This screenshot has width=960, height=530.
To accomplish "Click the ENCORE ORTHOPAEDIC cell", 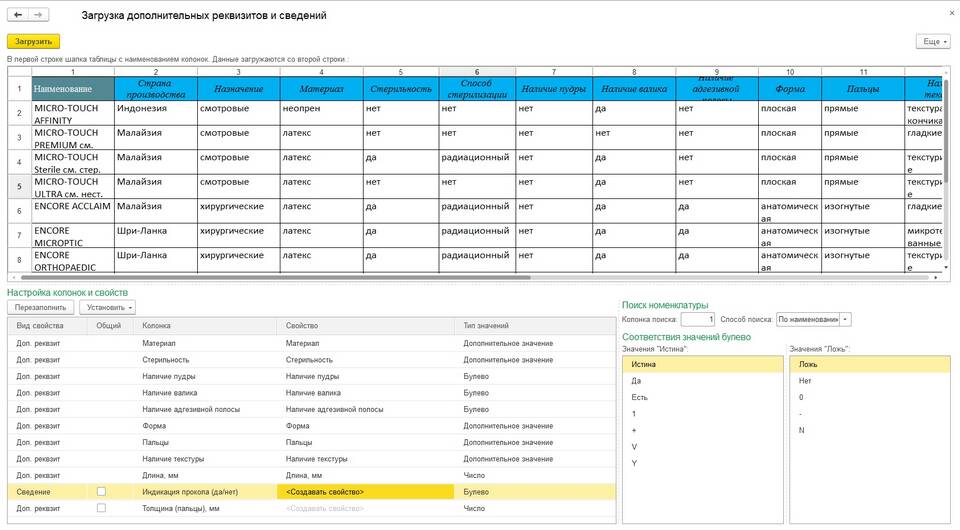I will click(x=73, y=260).
